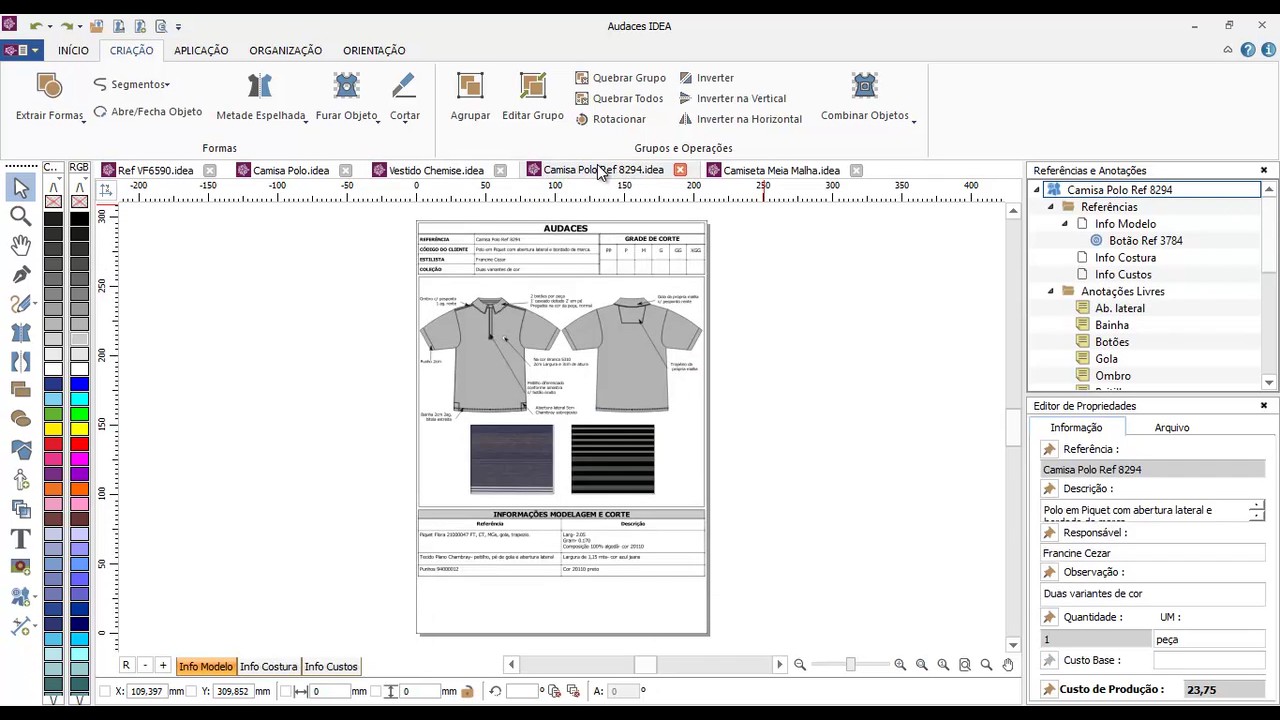Activate the hand pan tool in left toolbar
Image resolution: width=1280 pixels, height=720 pixels.
point(20,245)
